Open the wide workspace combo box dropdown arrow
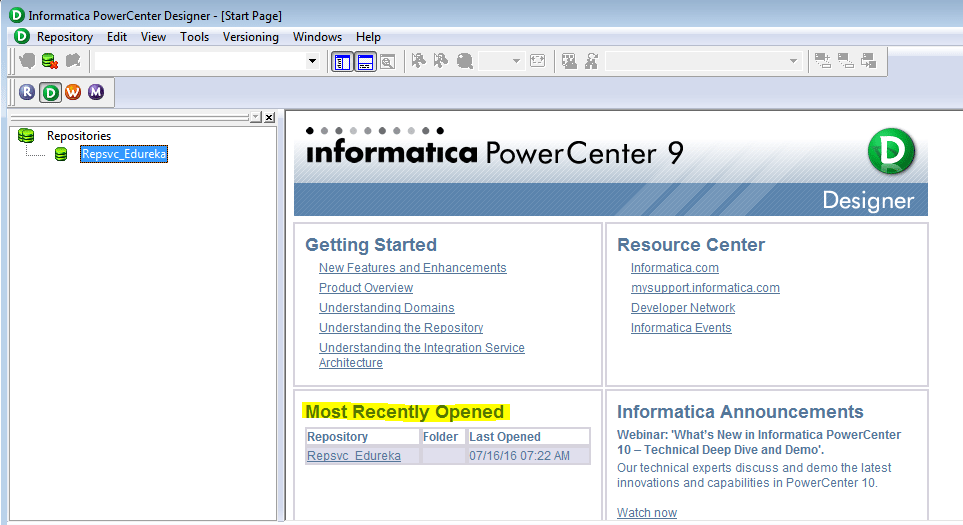Screen dimensions: 963x525 pos(312,61)
